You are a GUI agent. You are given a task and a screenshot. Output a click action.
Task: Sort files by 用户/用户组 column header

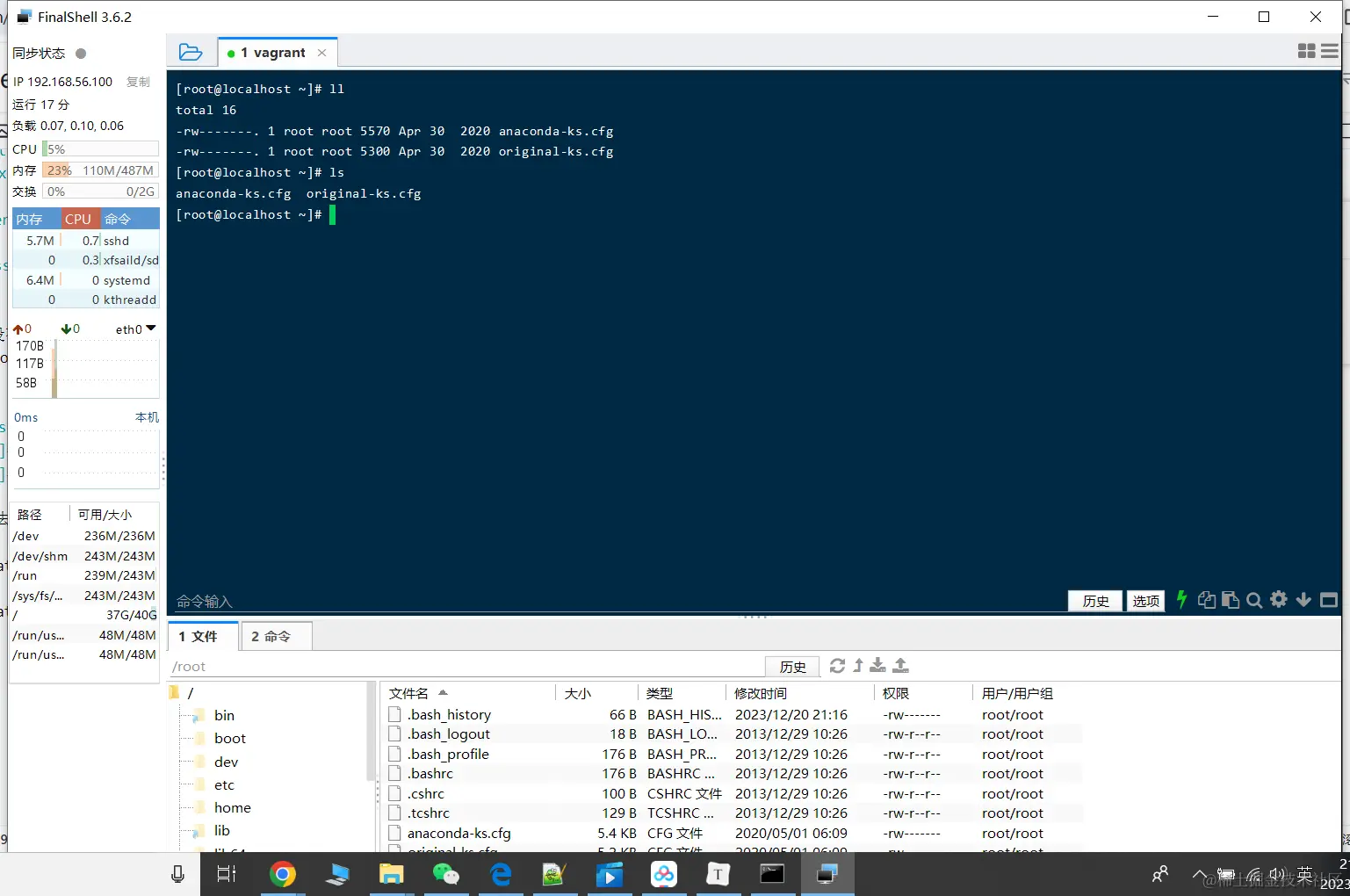click(1028, 693)
